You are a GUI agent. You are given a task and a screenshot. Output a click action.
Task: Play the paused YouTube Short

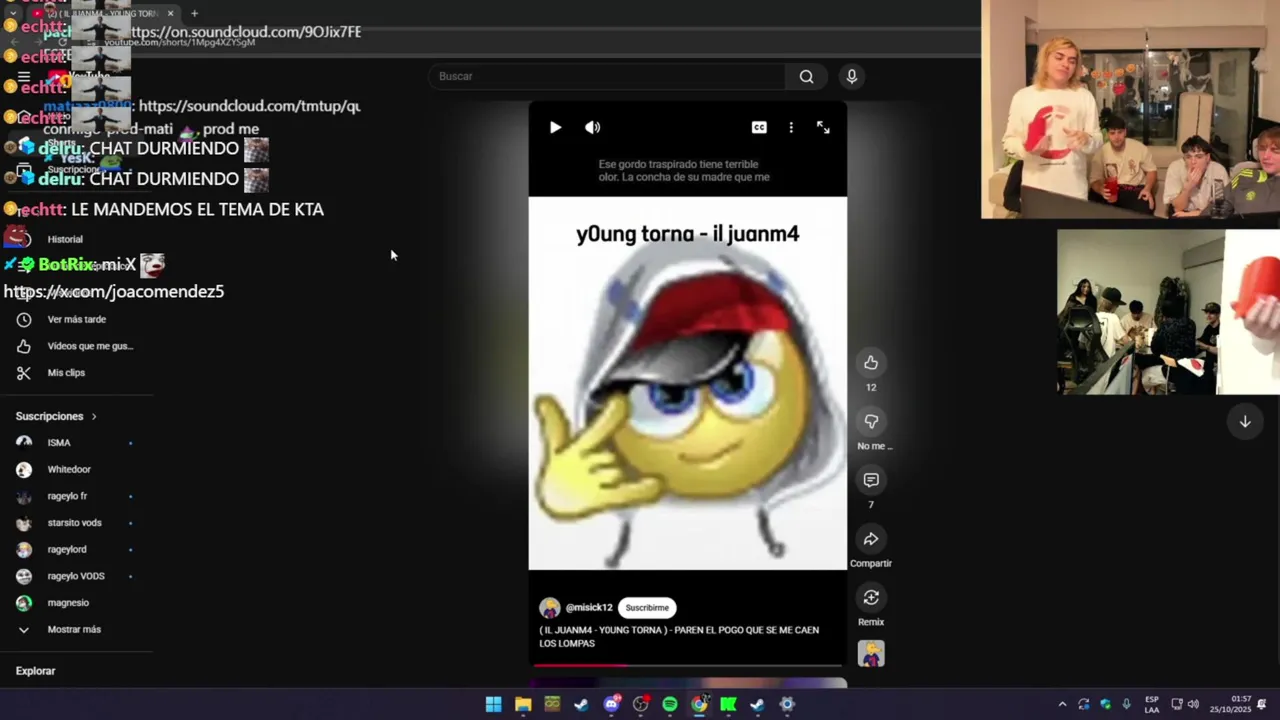pos(555,127)
